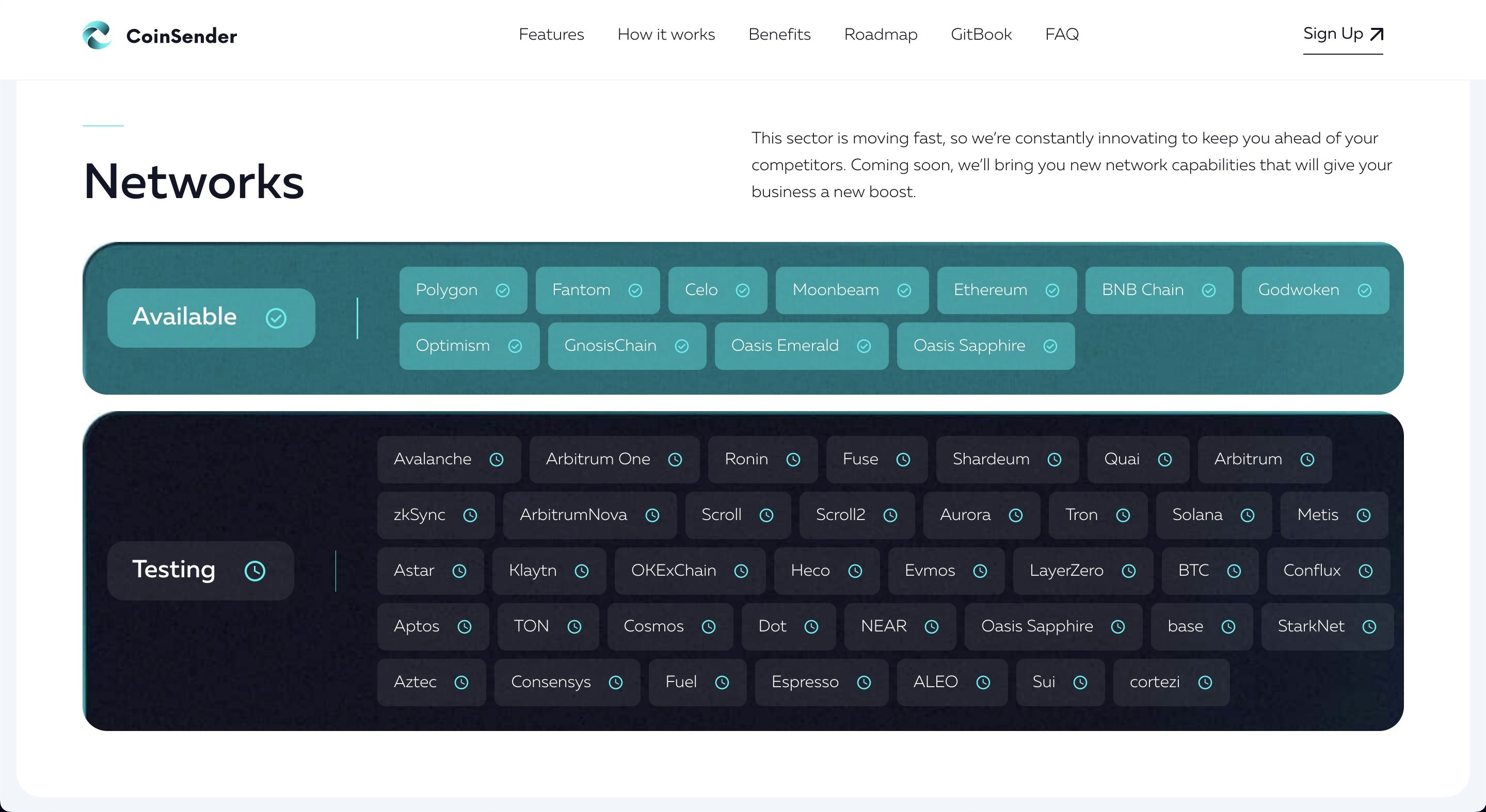The width and height of the screenshot is (1486, 812).
Task: Open the GitBook nav link
Action: click(981, 35)
